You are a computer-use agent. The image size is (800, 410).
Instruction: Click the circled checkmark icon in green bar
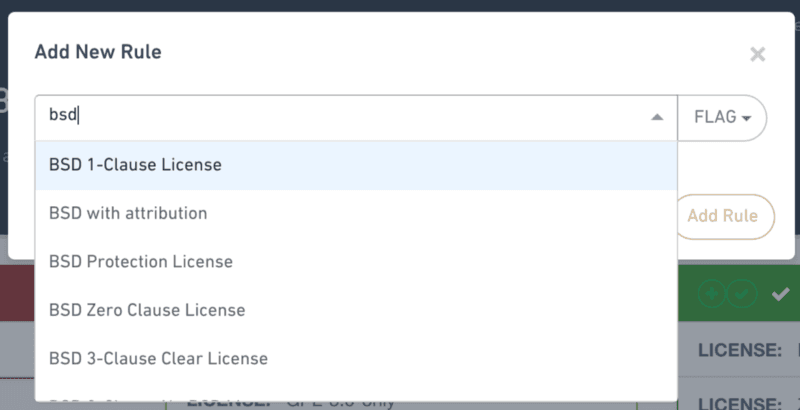(741, 293)
